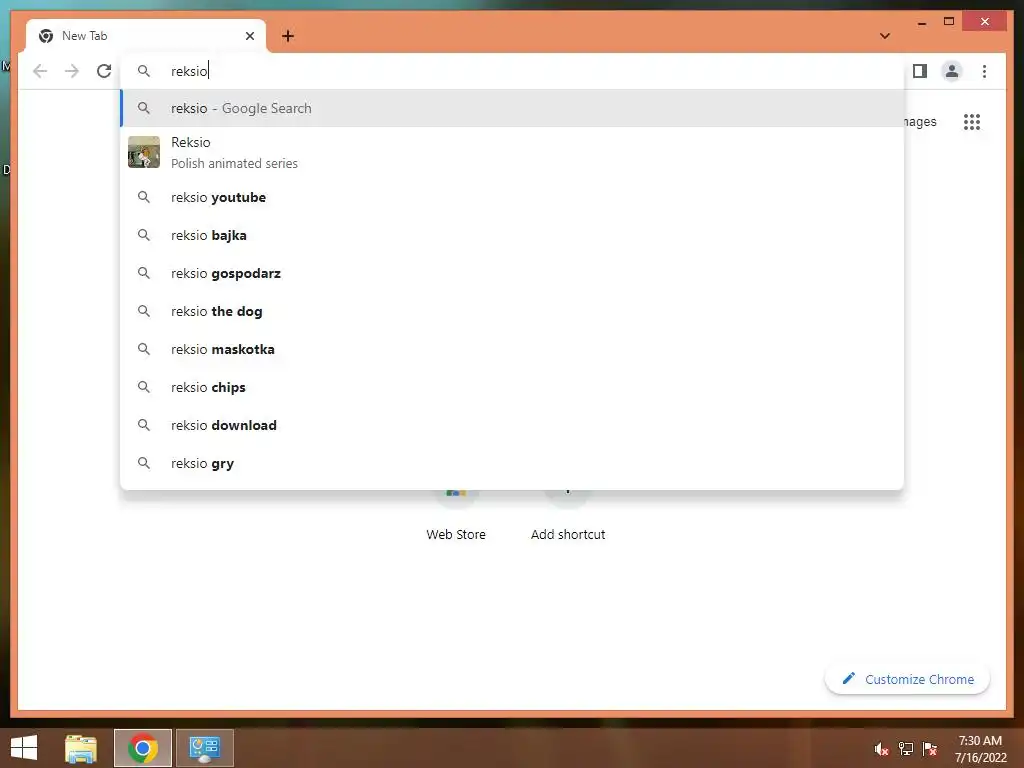This screenshot has width=1024, height=768.
Task: Select Reksio Polish animated series suggestion
Action: coord(513,152)
